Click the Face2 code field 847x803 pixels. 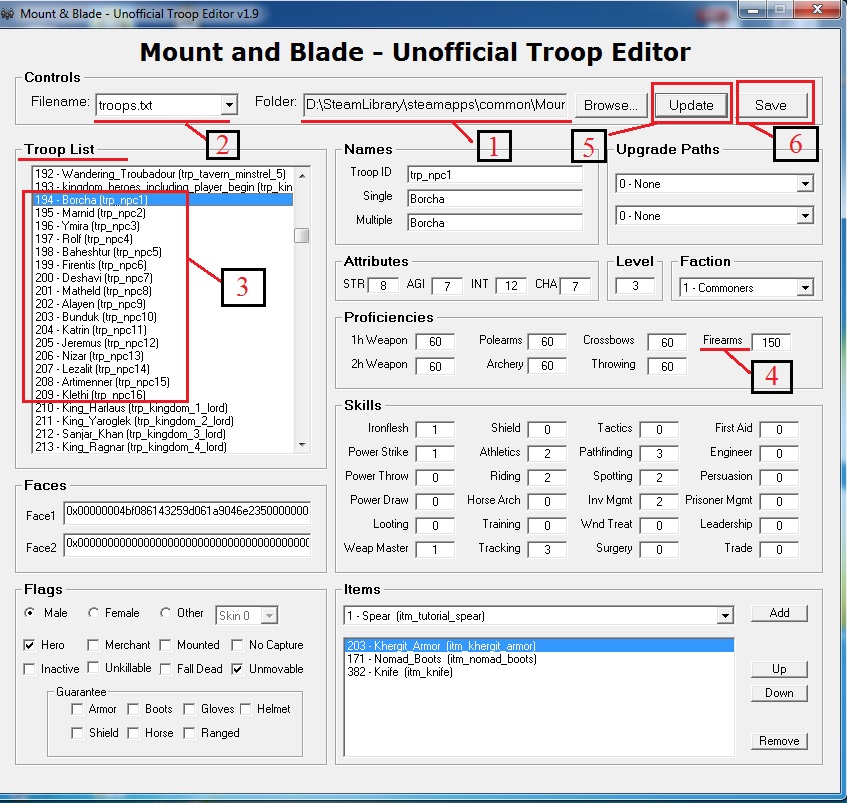[x=187, y=543]
